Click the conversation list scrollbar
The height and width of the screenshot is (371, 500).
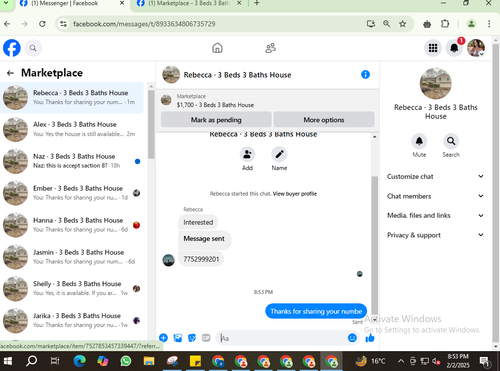(x=151, y=124)
